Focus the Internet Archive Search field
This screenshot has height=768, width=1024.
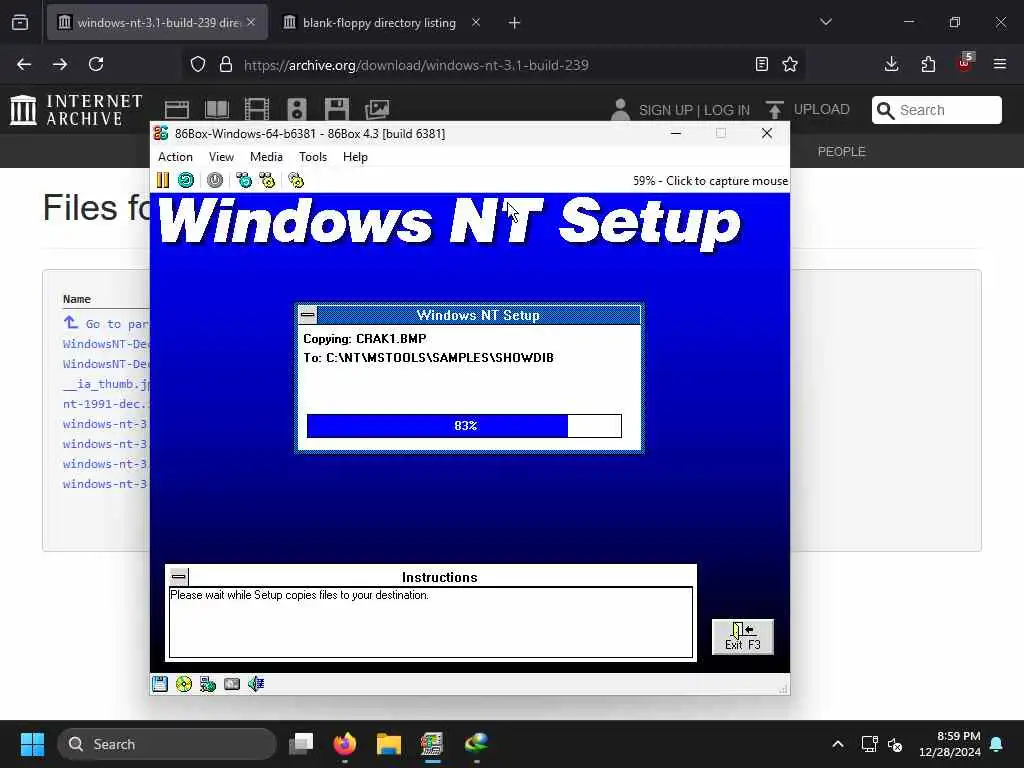coord(937,110)
